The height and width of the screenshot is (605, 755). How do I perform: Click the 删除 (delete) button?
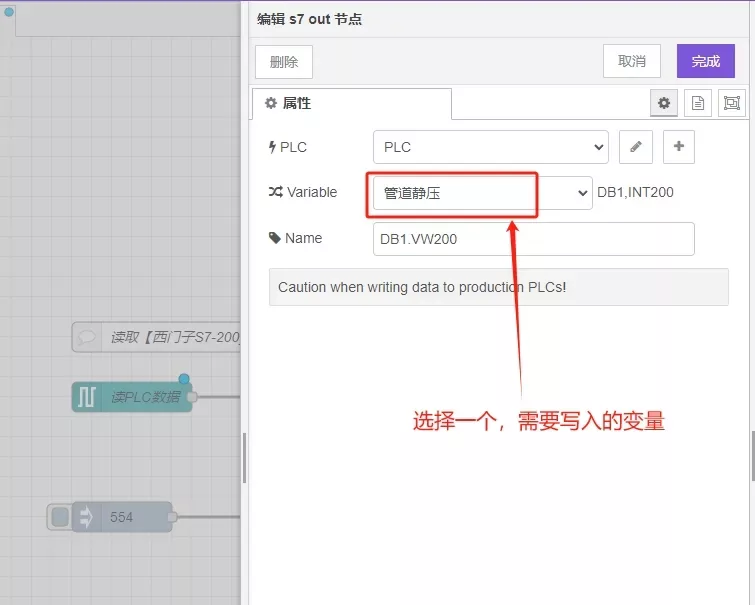tap(284, 62)
